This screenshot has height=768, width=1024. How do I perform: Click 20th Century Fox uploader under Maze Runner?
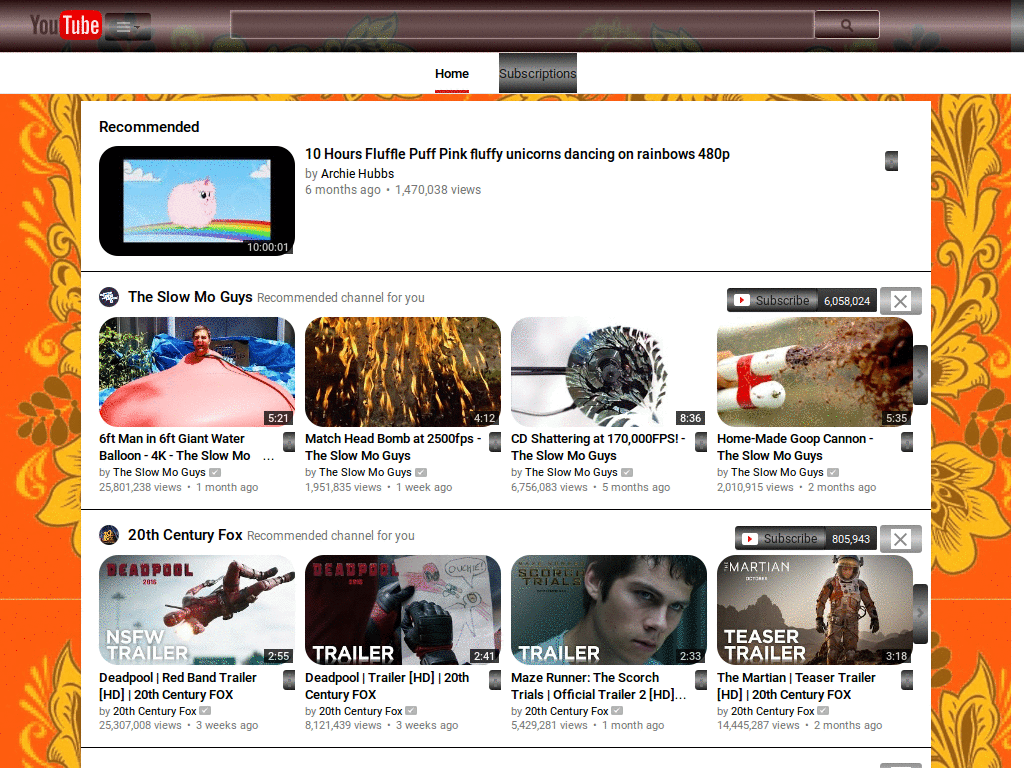[x=566, y=711]
